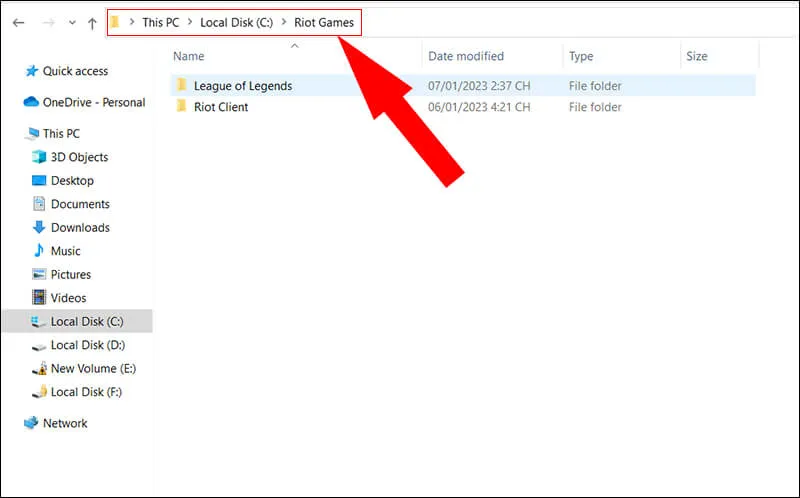Select This PC in the address breadcrumb
The width and height of the screenshot is (800, 498).
[x=161, y=22]
